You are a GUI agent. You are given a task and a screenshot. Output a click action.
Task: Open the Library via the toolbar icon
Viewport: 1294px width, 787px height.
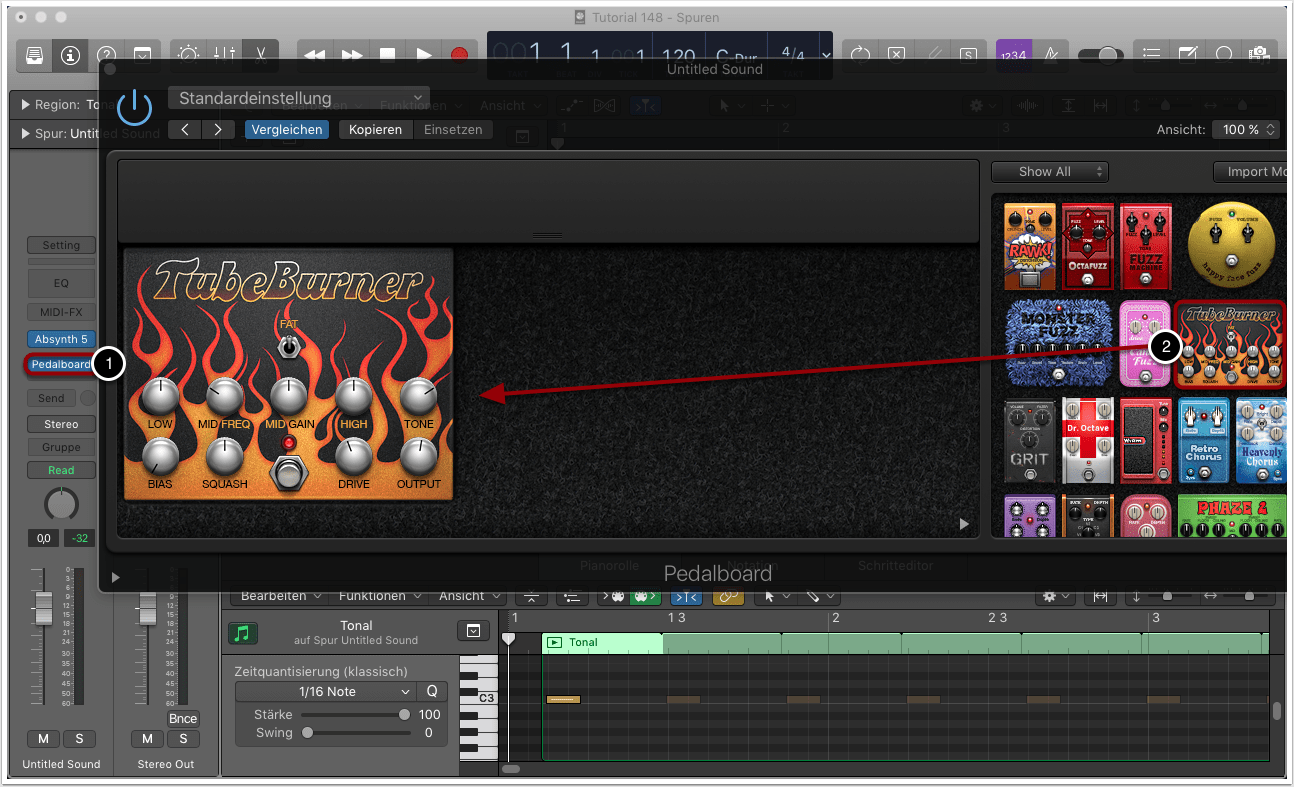34,55
